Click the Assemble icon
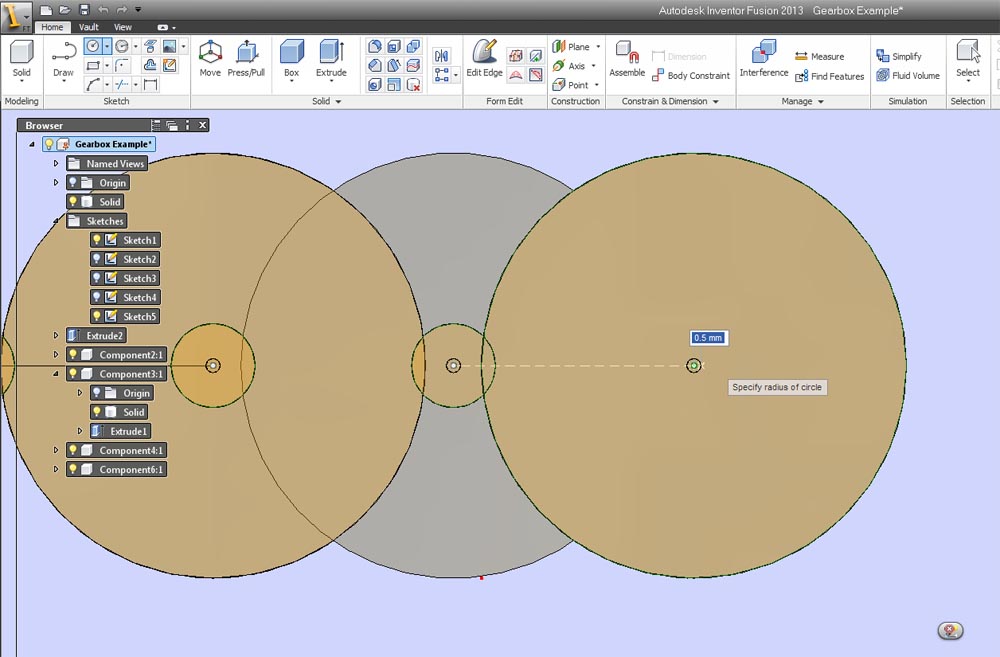 [627, 58]
